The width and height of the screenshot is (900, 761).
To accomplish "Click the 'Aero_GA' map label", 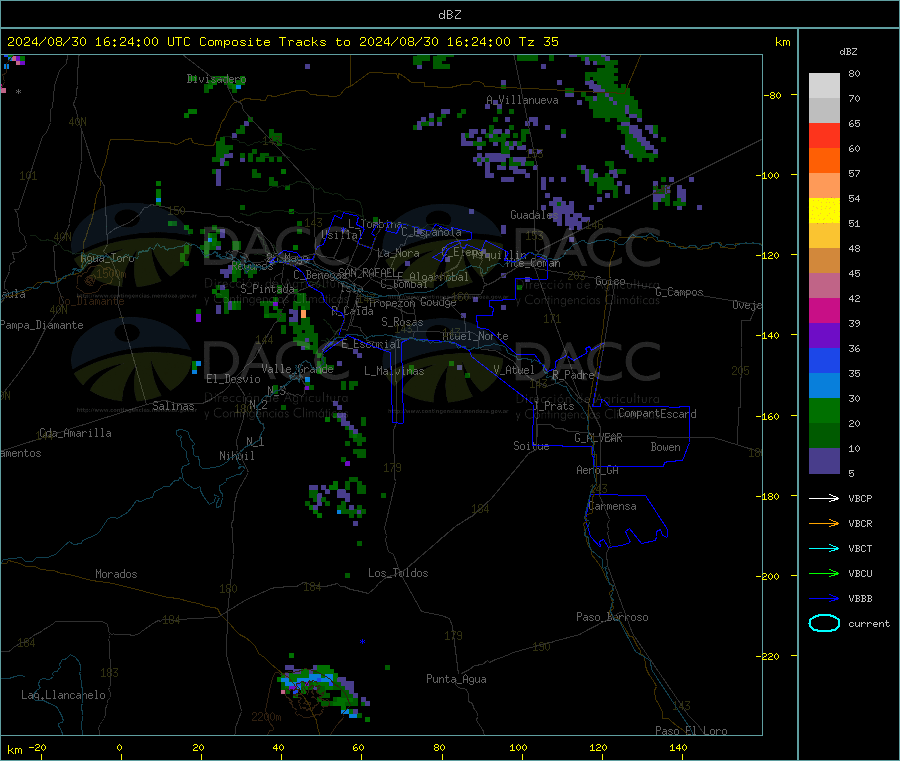I will (x=597, y=470).
